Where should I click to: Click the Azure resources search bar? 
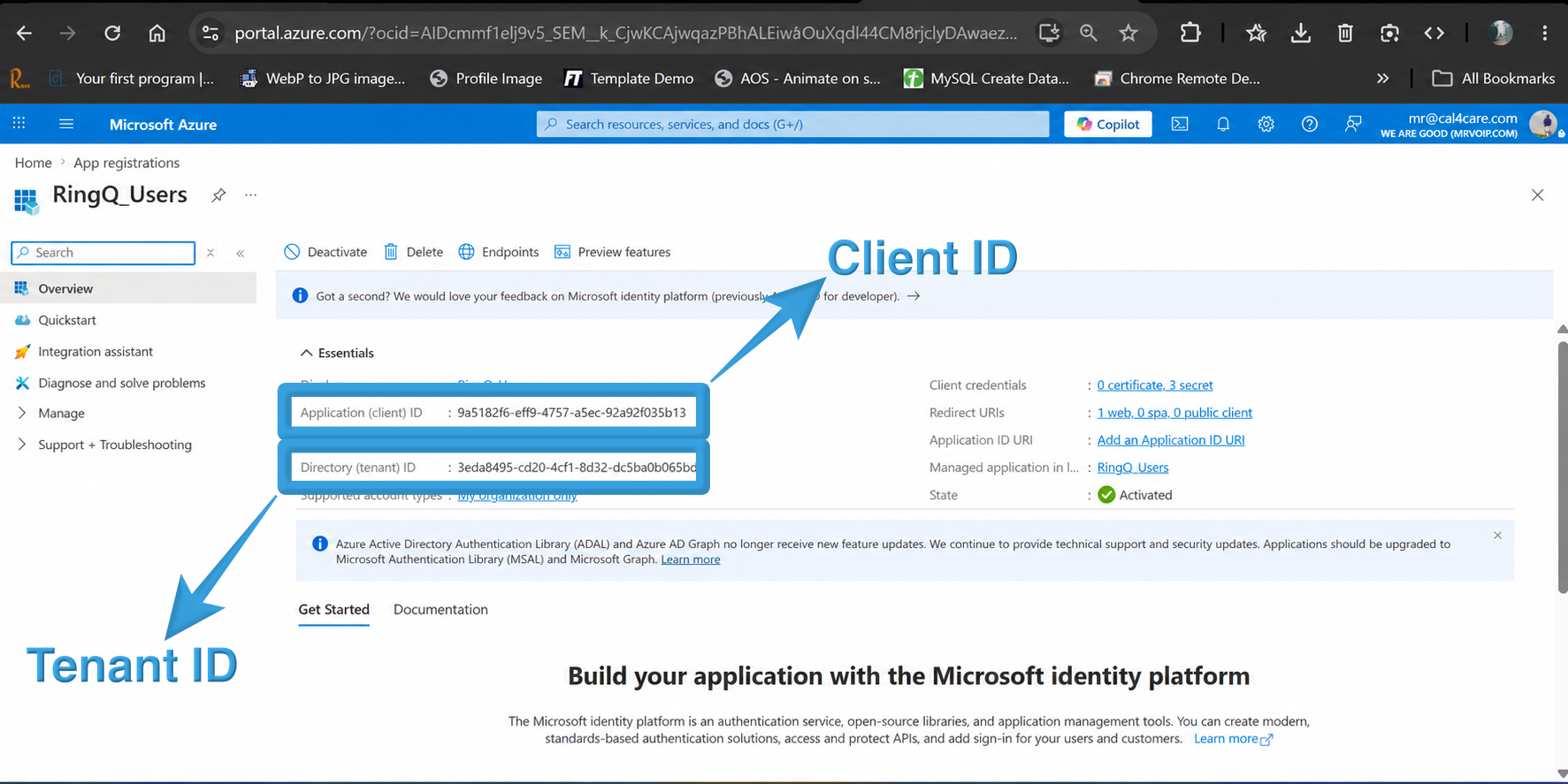[x=792, y=125]
